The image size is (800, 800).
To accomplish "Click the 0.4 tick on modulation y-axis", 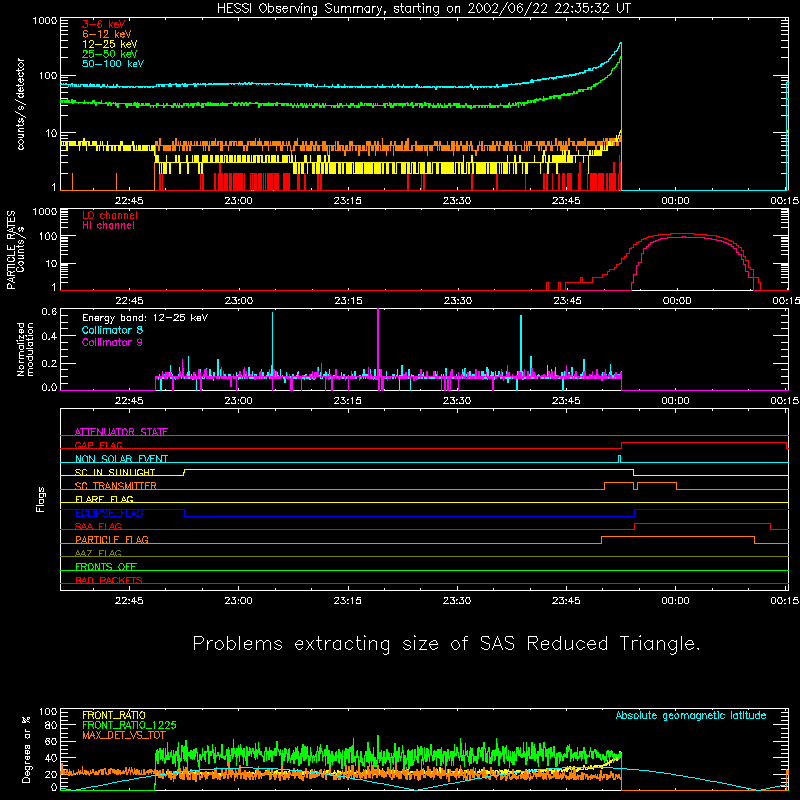I will [x=49, y=336].
